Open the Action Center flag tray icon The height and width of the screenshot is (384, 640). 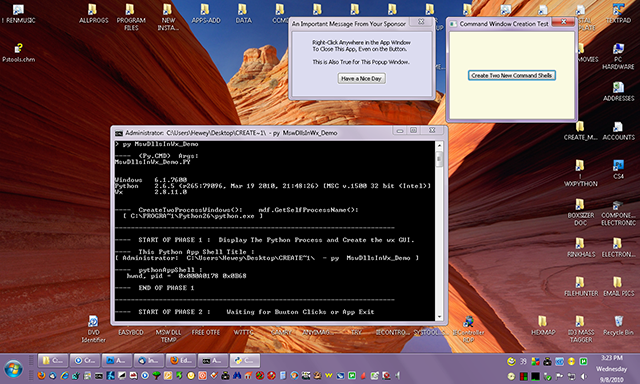[x=559, y=376]
